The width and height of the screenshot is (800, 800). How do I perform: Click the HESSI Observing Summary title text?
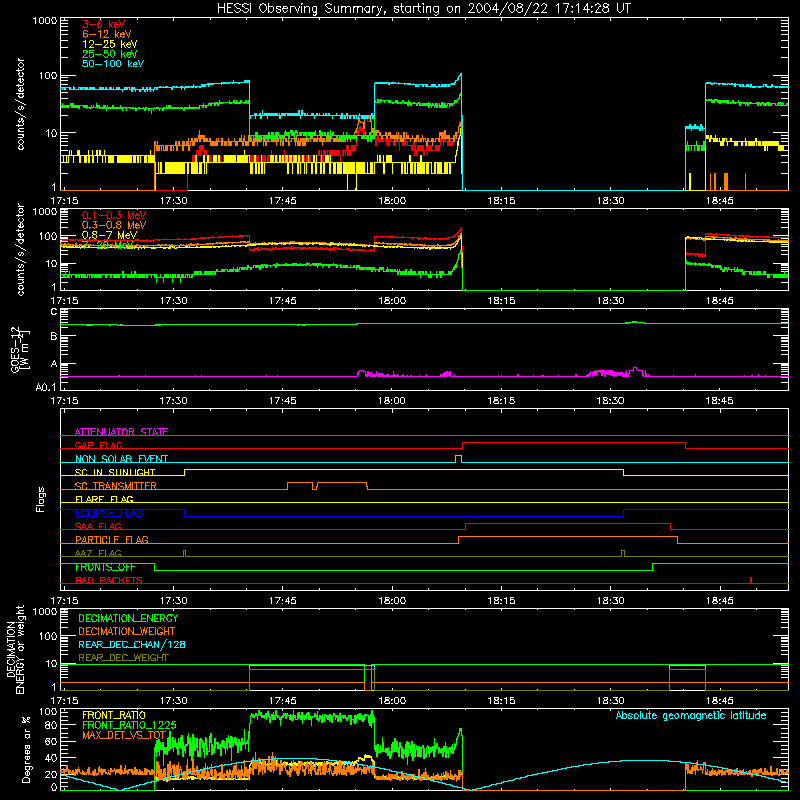(x=424, y=8)
